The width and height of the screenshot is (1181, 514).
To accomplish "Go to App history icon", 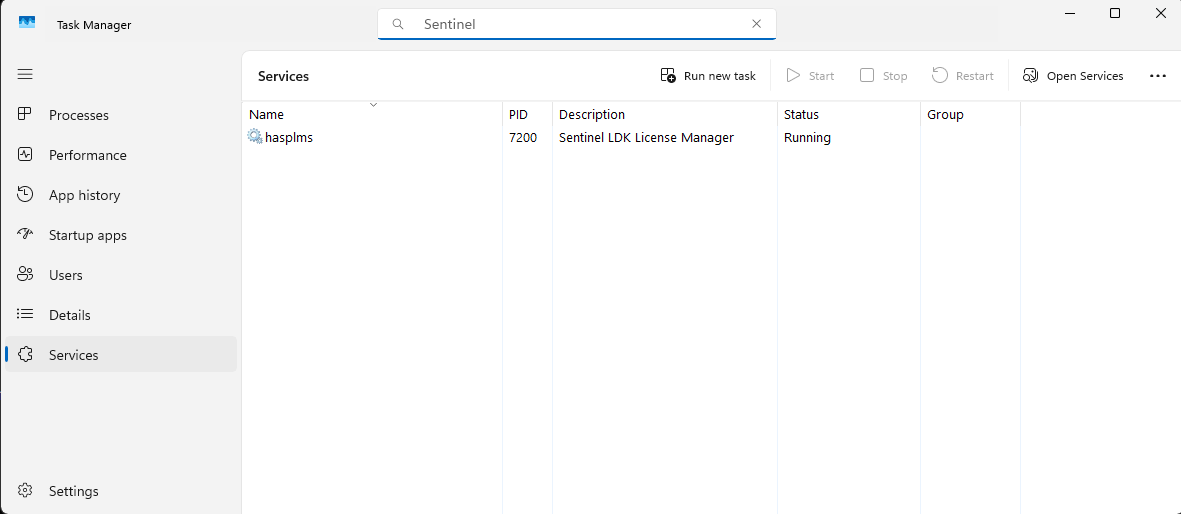I will (26, 195).
